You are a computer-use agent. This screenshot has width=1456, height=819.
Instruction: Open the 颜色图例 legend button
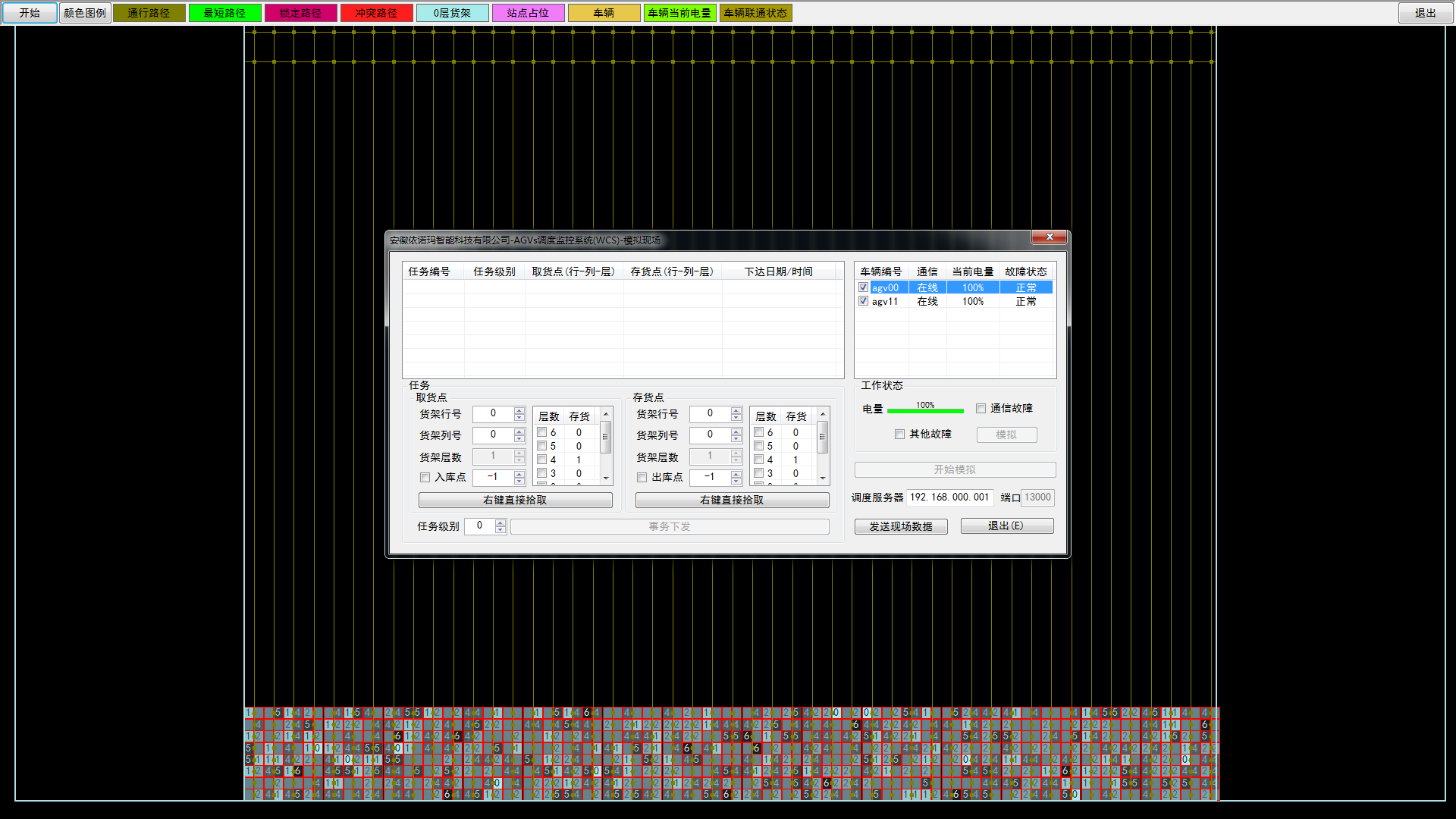tap(85, 13)
